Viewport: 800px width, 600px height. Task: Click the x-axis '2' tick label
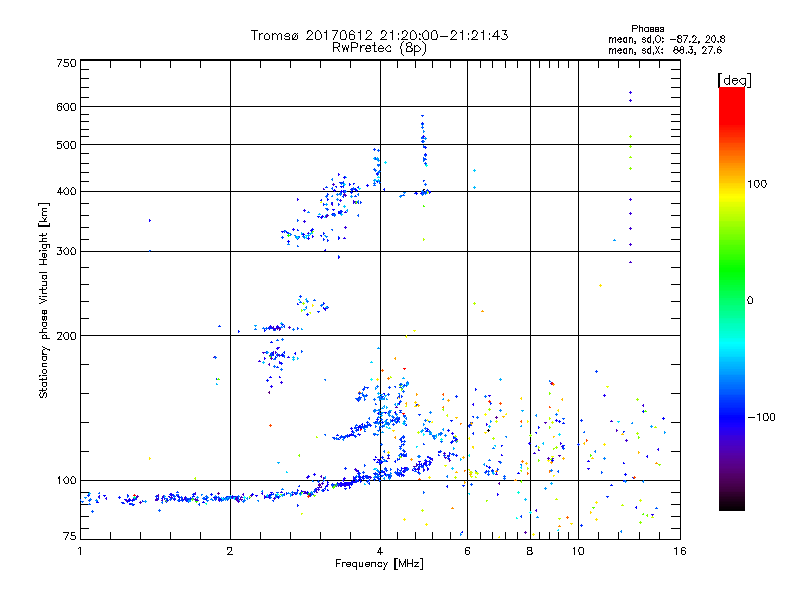coord(230,551)
